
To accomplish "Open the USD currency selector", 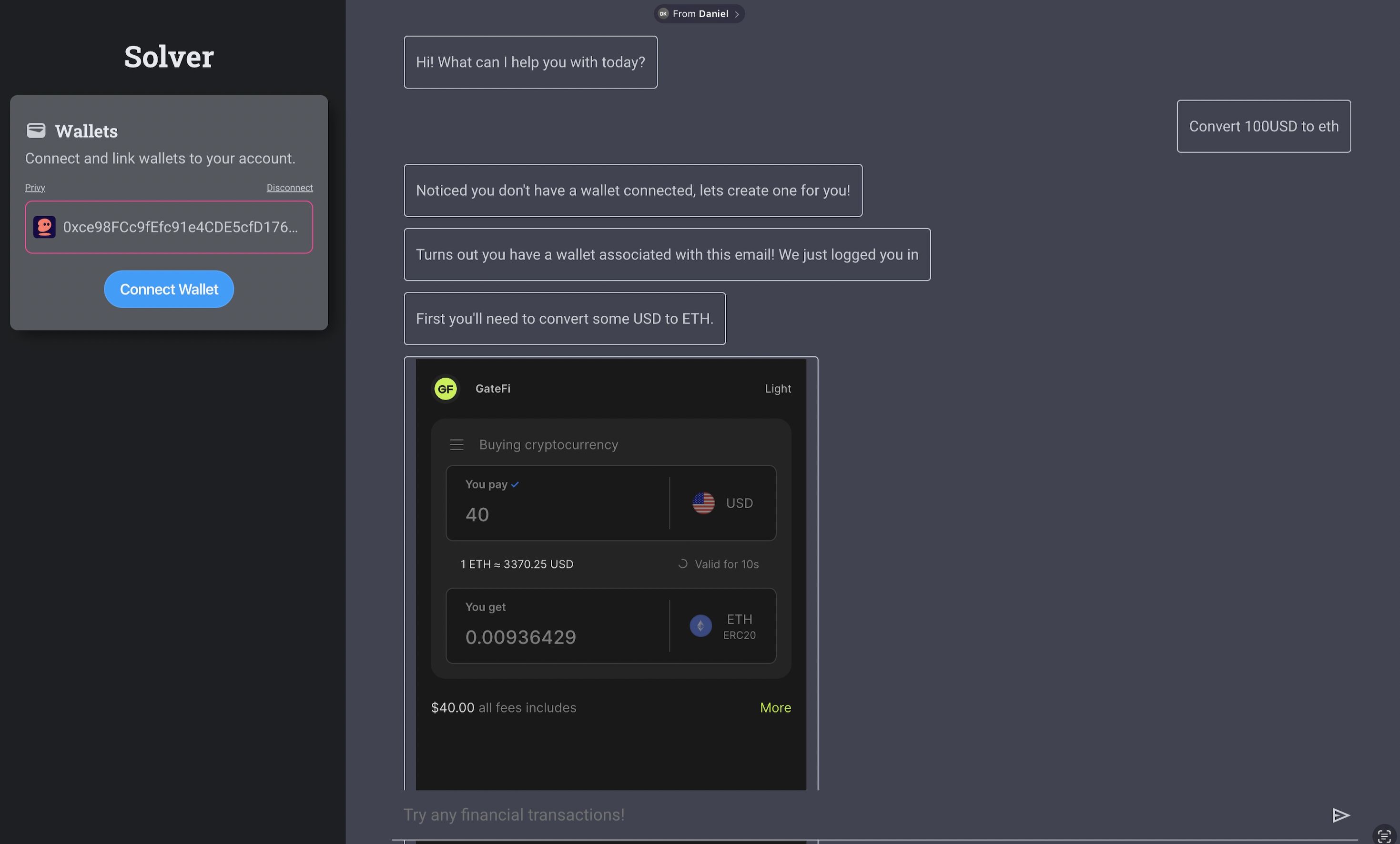I will tap(723, 503).
